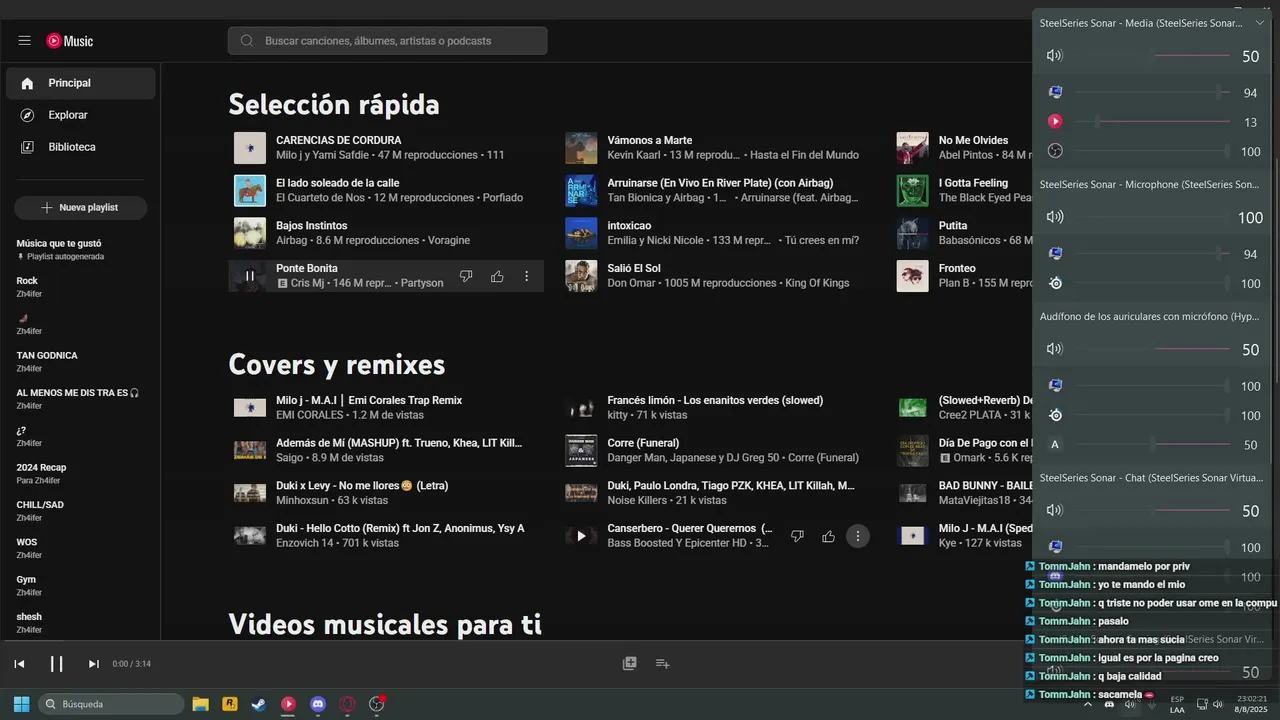Open Steam from the taskbar
This screenshot has width=1280, height=720.
pos(259,704)
